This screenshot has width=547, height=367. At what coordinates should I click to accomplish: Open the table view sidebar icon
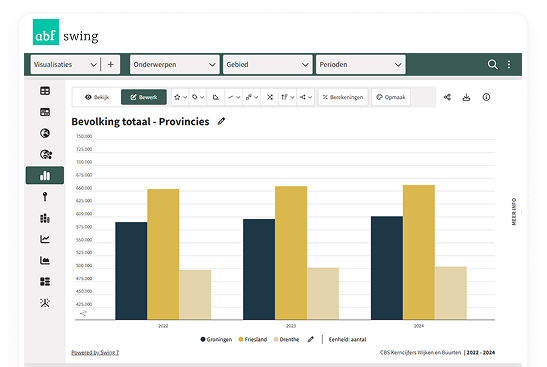45,91
